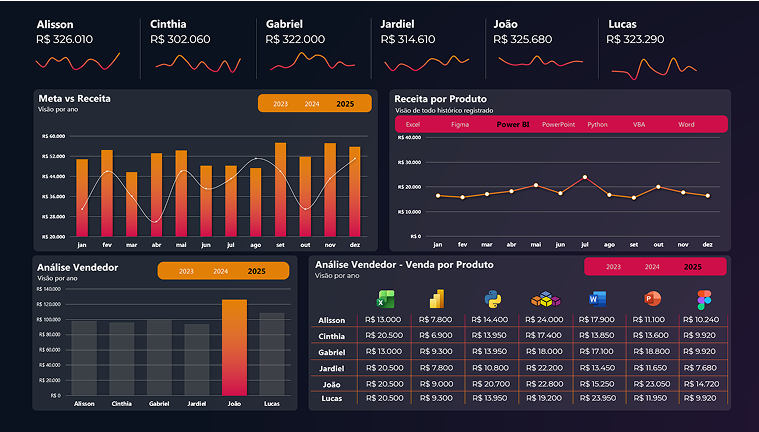Click the Excel product icon column header
The image size is (759, 432).
pyautogui.click(x=385, y=299)
